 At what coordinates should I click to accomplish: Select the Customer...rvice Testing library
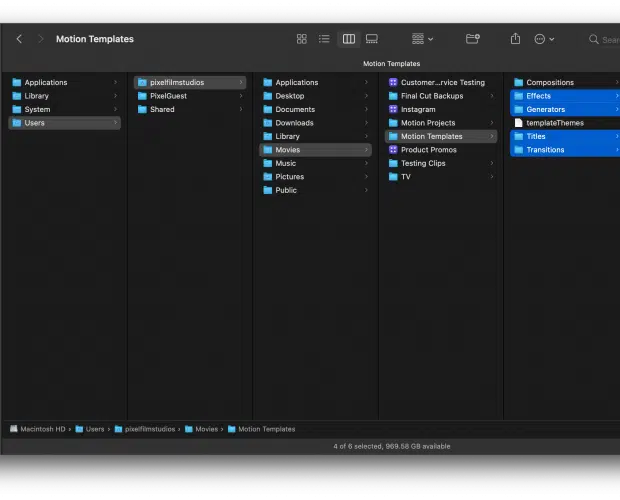[x=441, y=82]
